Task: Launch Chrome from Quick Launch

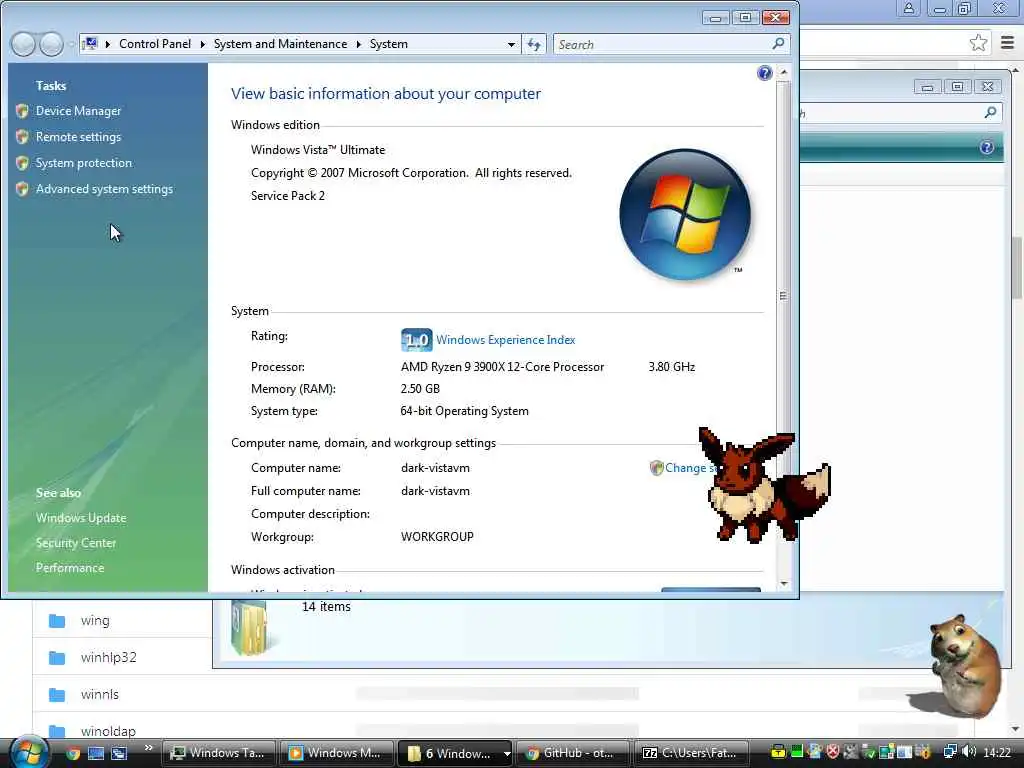Action: click(x=73, y=754)
